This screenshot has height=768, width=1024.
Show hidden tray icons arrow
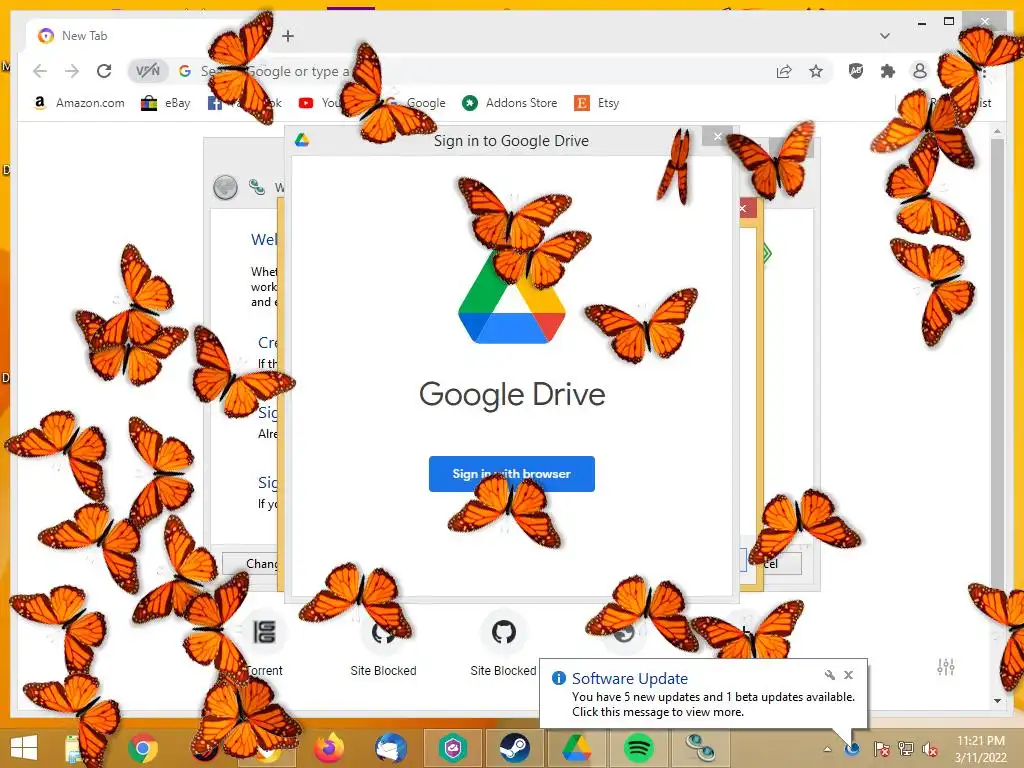pyautogui.click(x=827, y=749)
